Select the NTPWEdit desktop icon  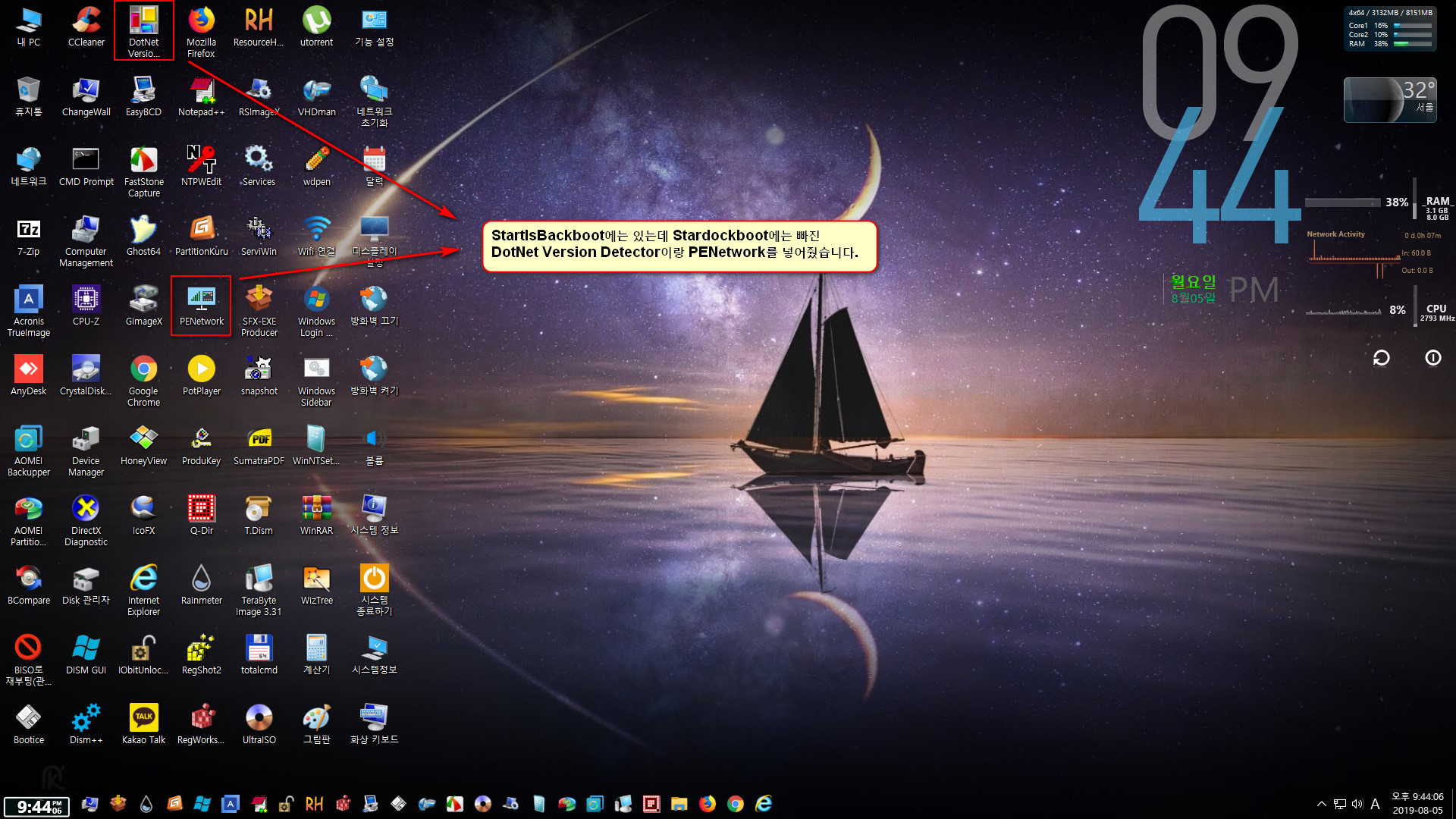(x=201, y=166)
